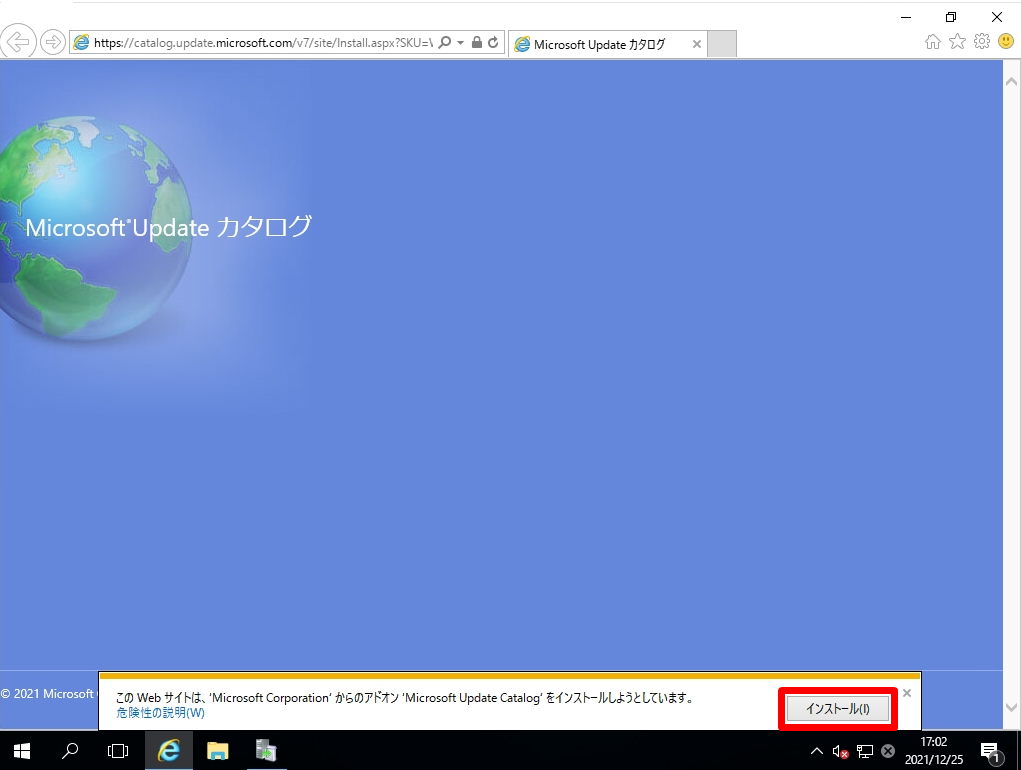Open taskbar search magnifier
Screen dimensions: 1021x770
(x=70, y=751)
